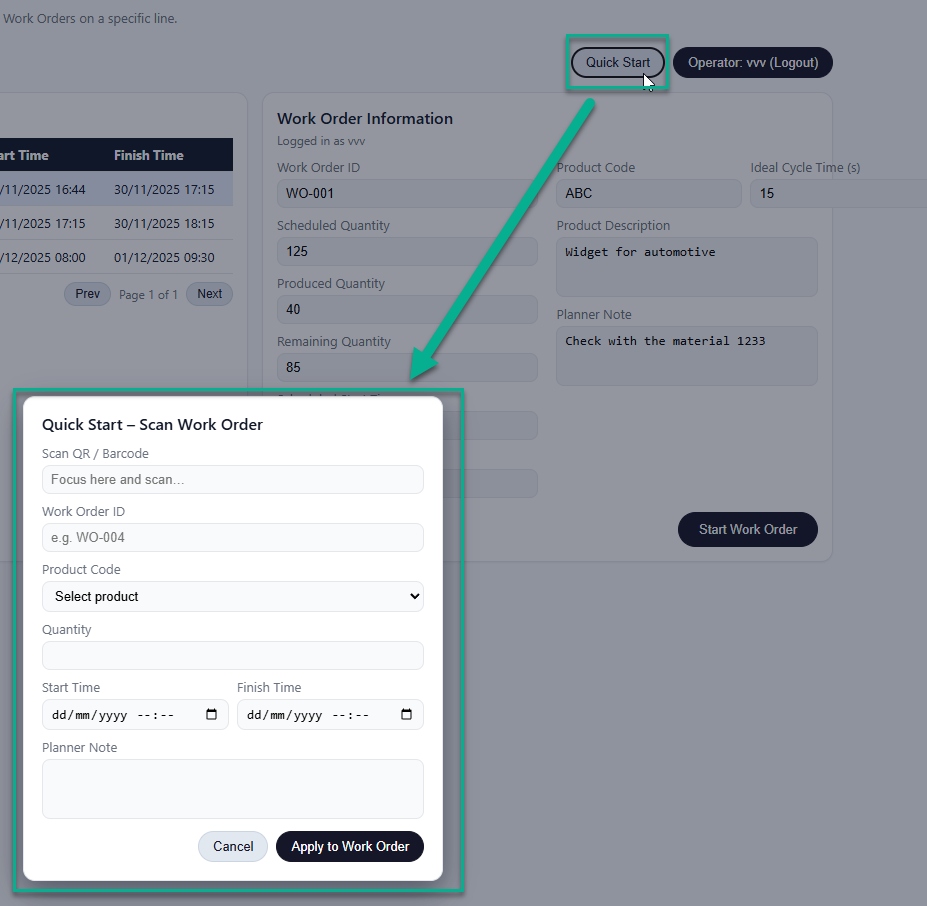Viewport: 927px width, 906px height.
Task: Click the Quick Start button
Action: tap(617, 62)
